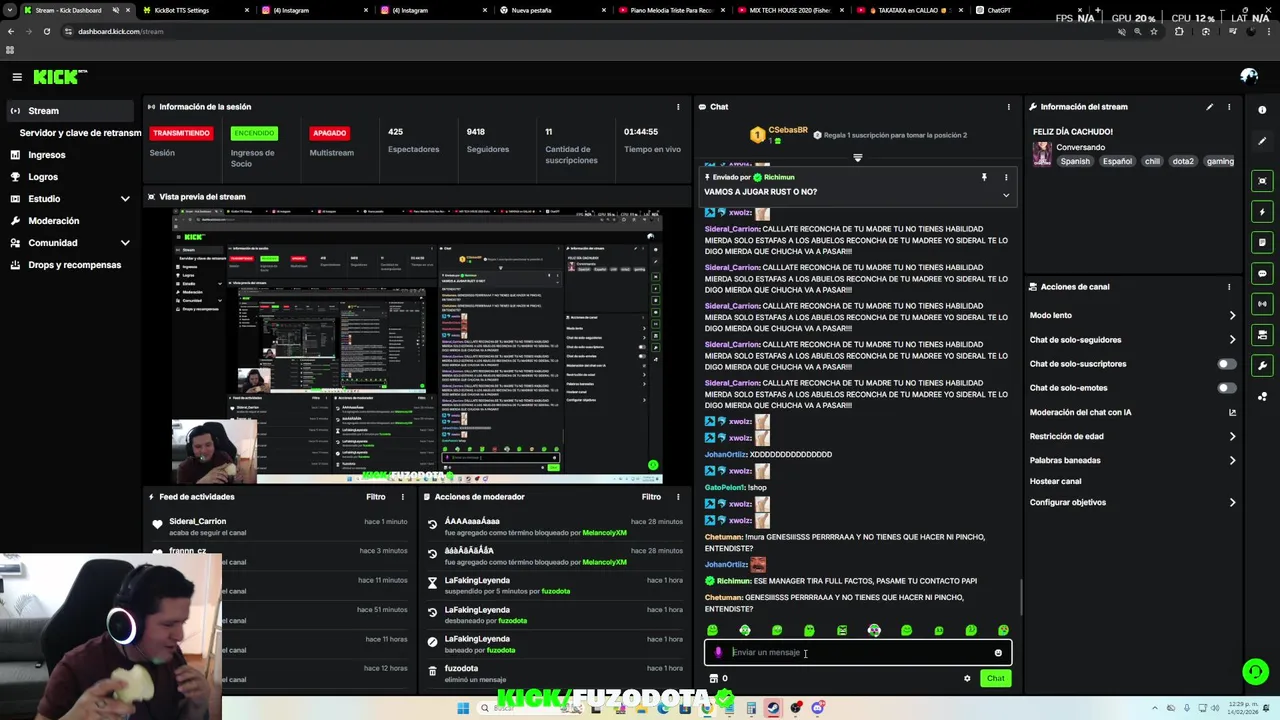Select the lightning bolt widget in right rail
1280x720 pixels.
tap(1262, 212)
